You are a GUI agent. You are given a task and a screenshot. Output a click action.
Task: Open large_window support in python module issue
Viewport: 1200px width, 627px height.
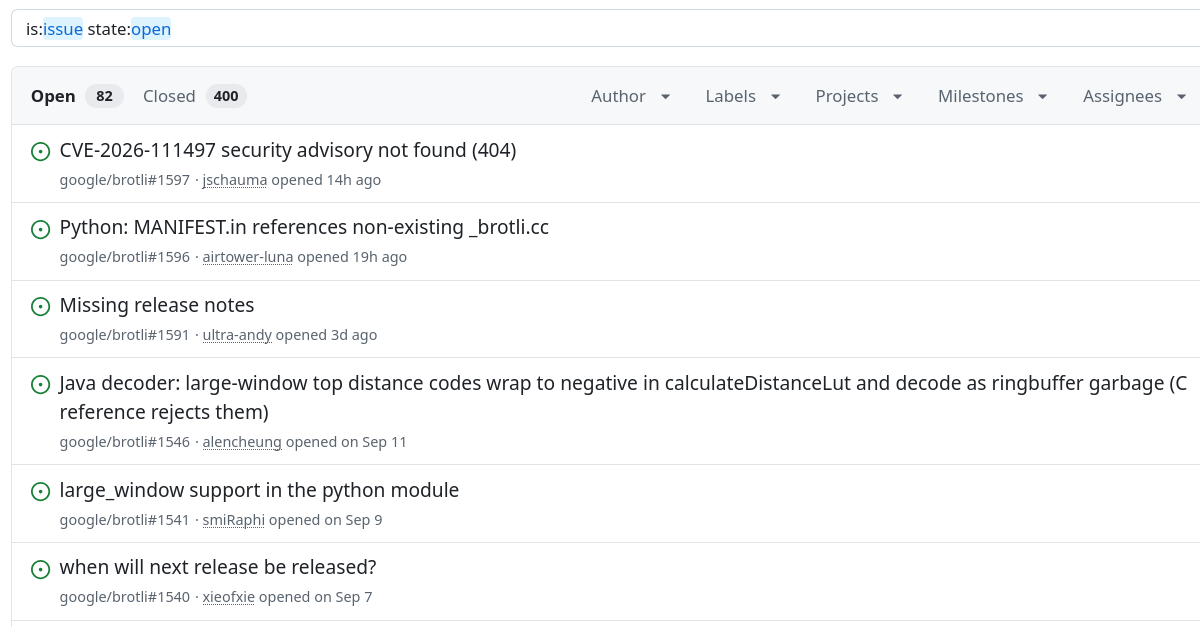[259, 490]
